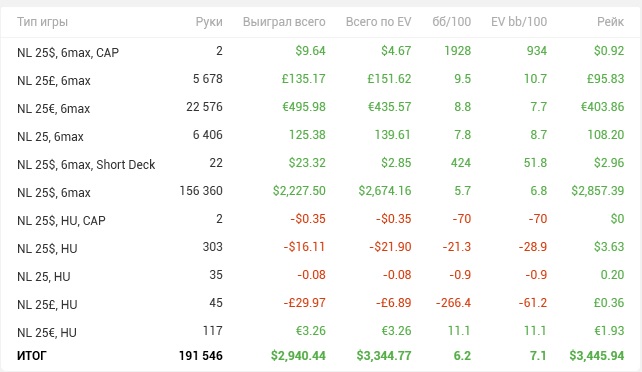This screenshot has width=642, height=372.
Task: Select the NL 25$, 6max, CAP row
Action: [x=321, y=52]
